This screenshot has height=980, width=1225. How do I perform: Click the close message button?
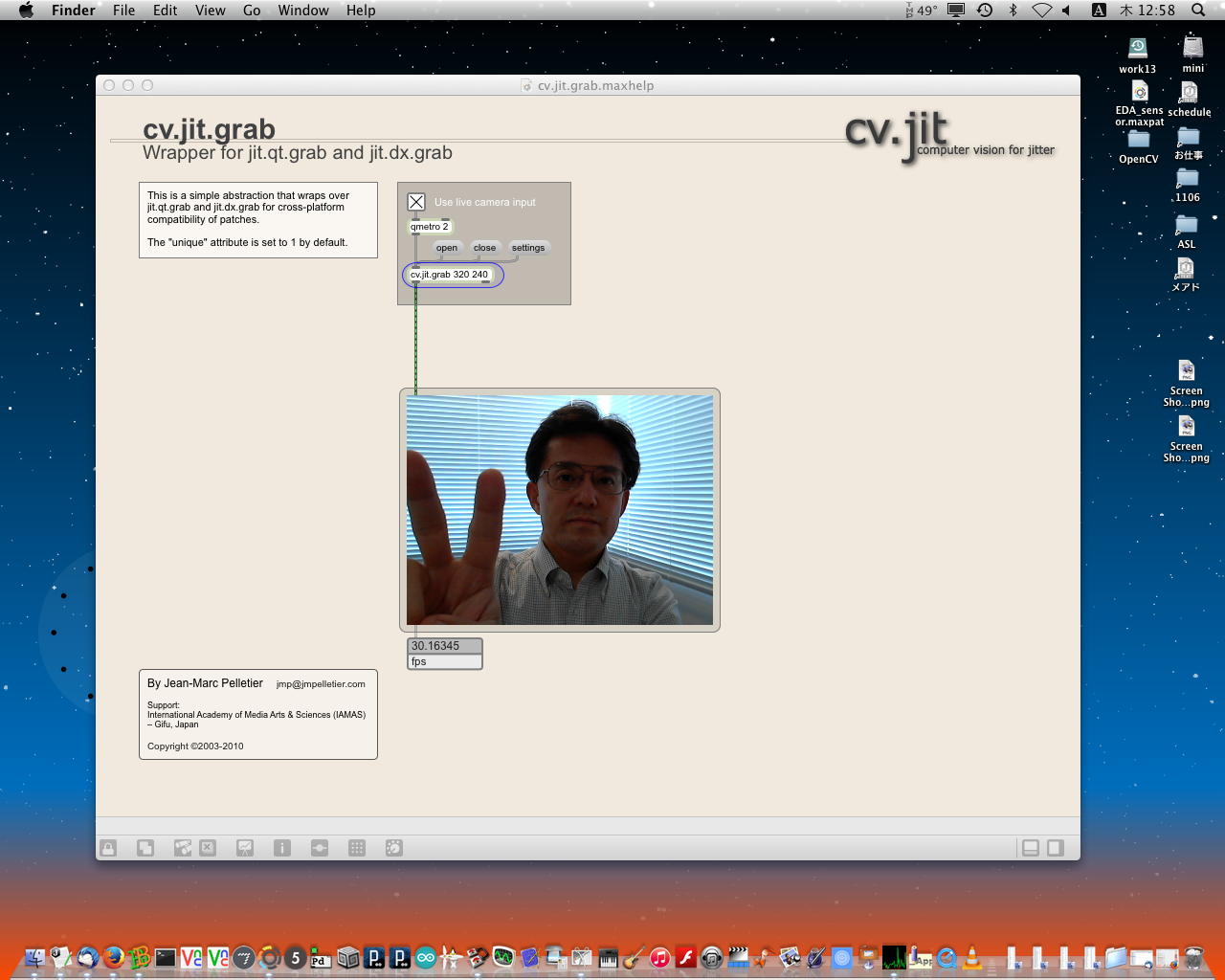(x=485, y=248)
